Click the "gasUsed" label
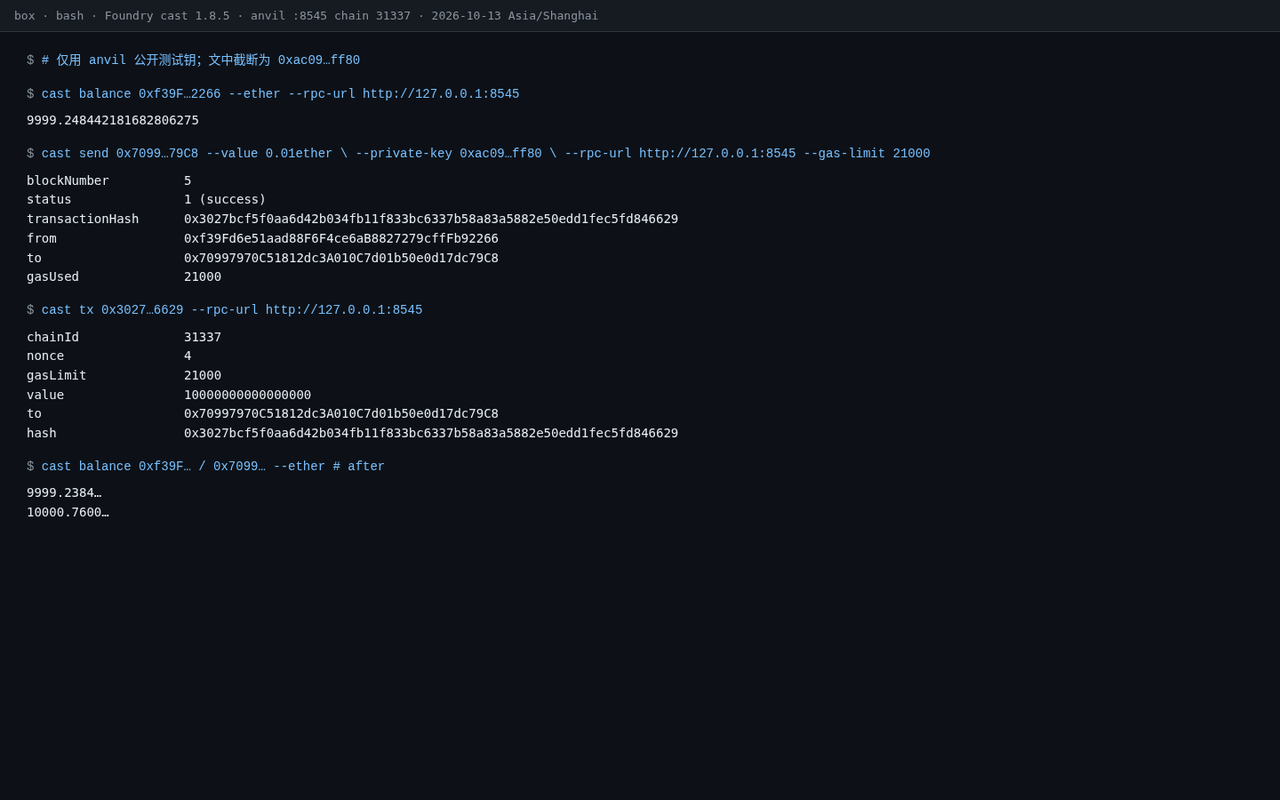Screen dimensions: 1280x800 [53, 277]
